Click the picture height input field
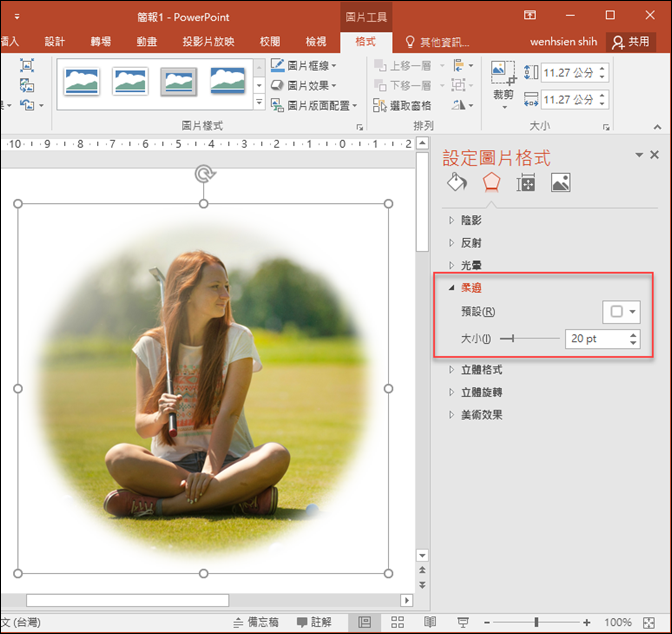 point(569,72)
